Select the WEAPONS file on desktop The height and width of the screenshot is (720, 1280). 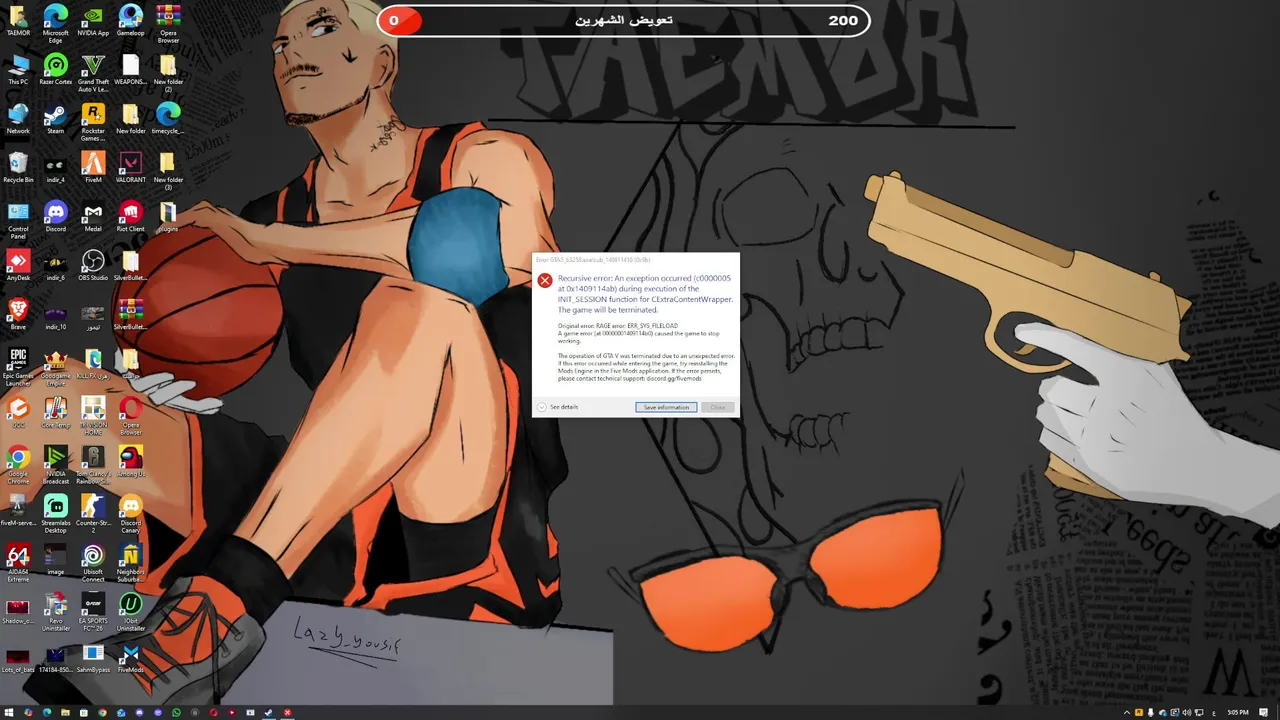pos(131,69)
